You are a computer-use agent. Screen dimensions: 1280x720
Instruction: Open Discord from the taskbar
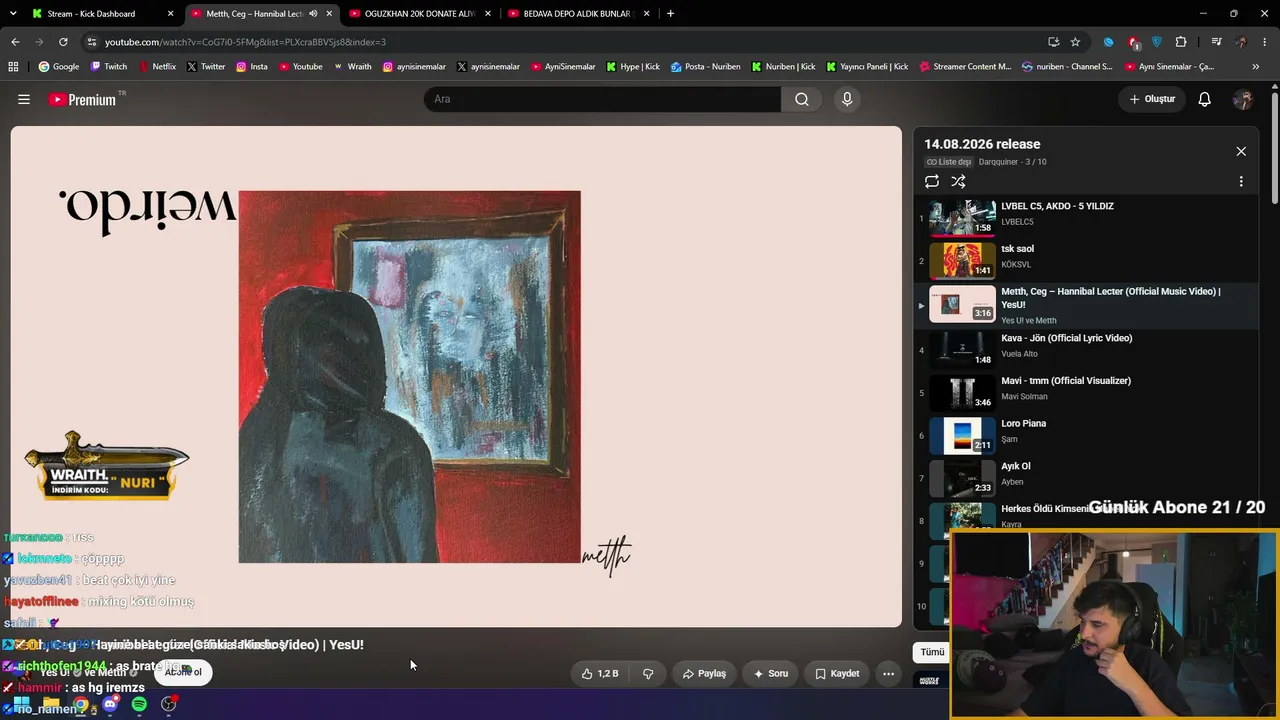[110, 704]
